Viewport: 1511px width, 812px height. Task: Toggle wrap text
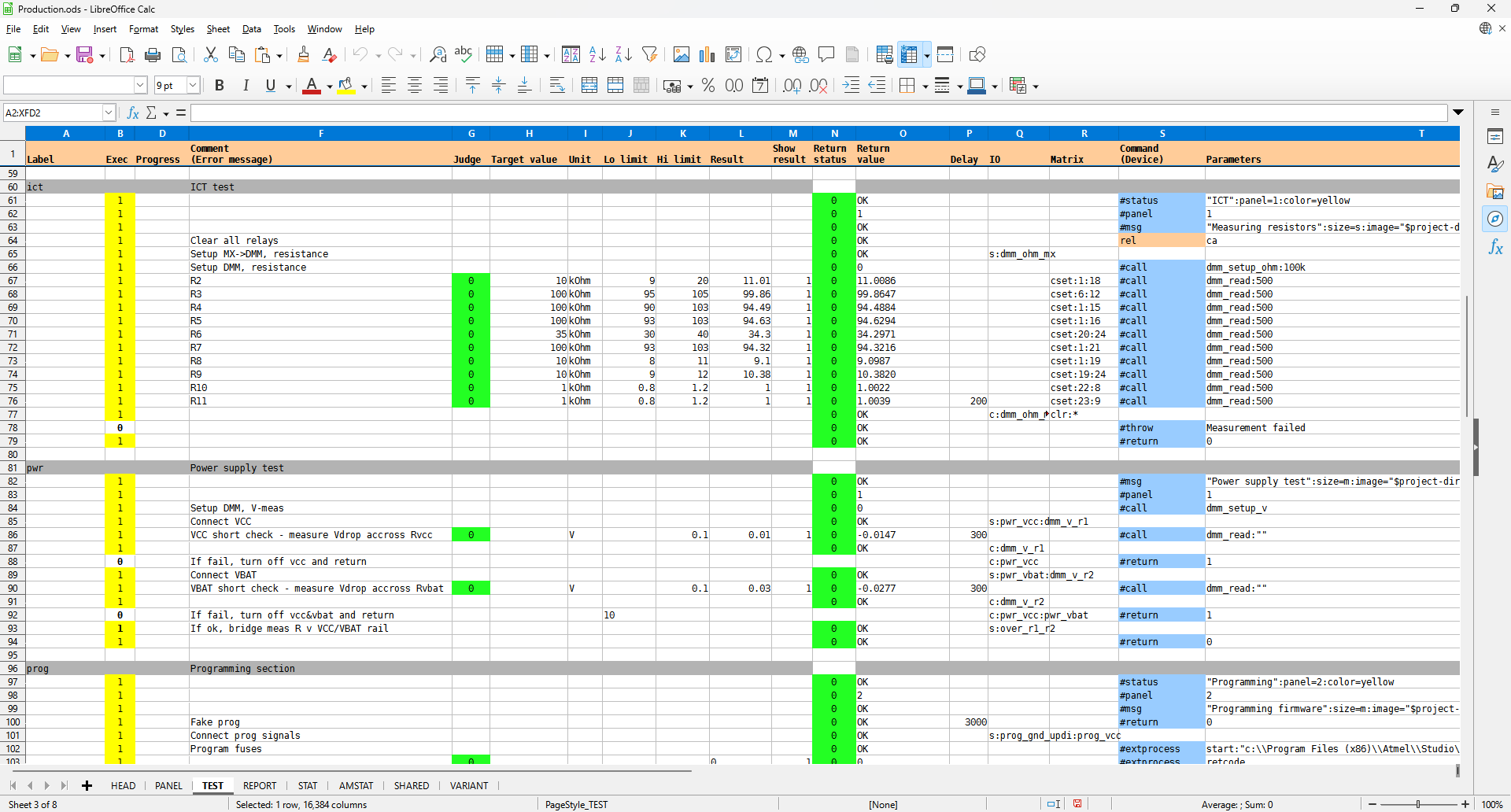[x=557, y=86]
